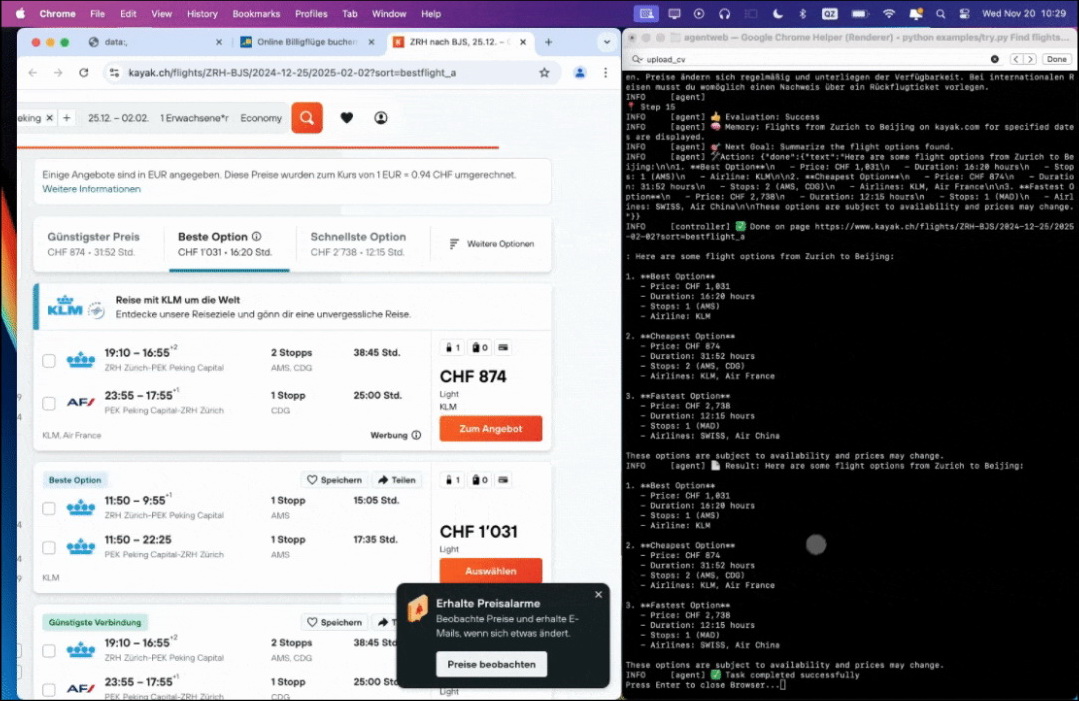
Task: Open the Chrome tab search dropdown
Action: (x=606, y=42)
